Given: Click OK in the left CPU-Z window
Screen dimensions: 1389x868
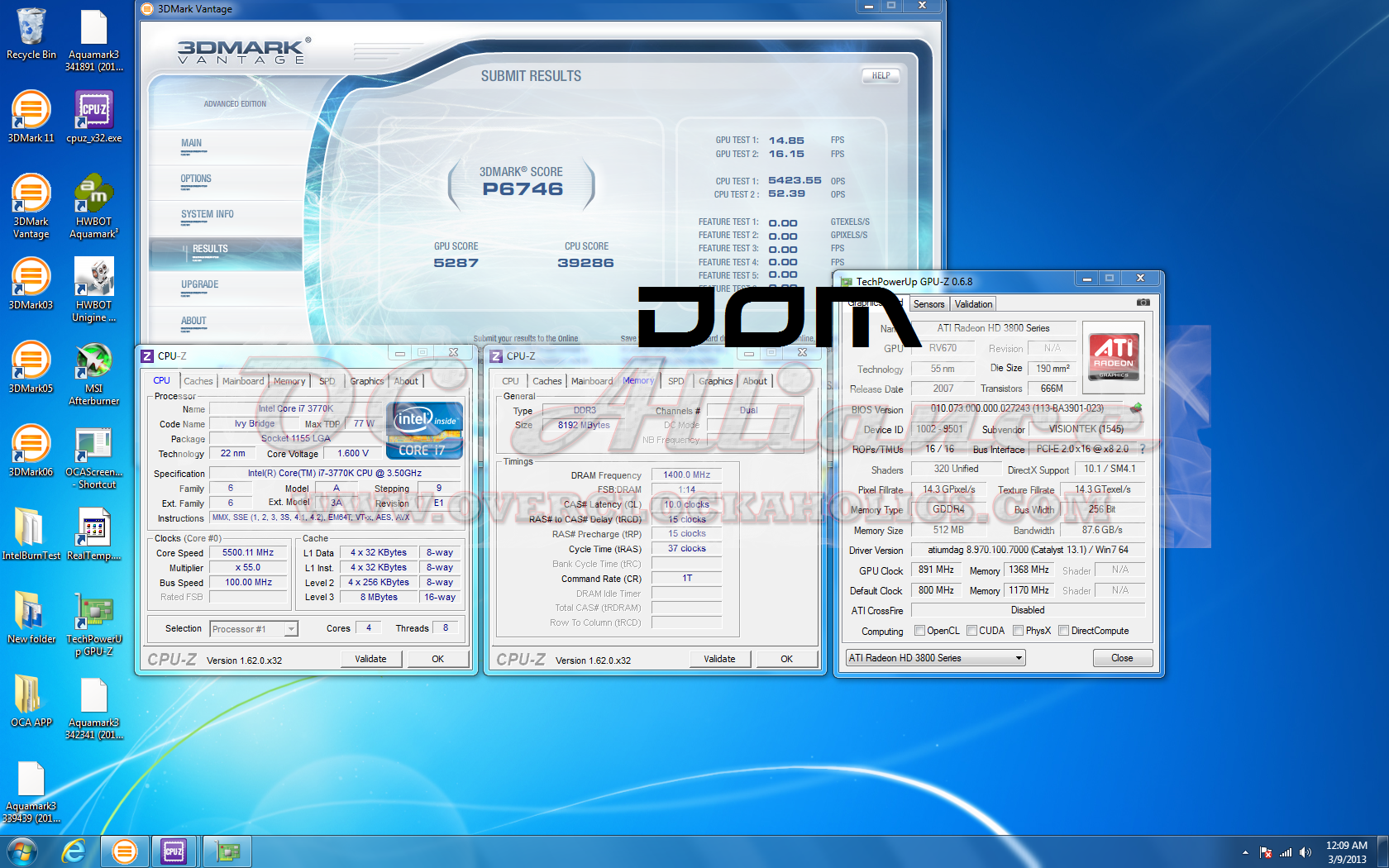Looking at the screenshot, I should tap(438, 659).
